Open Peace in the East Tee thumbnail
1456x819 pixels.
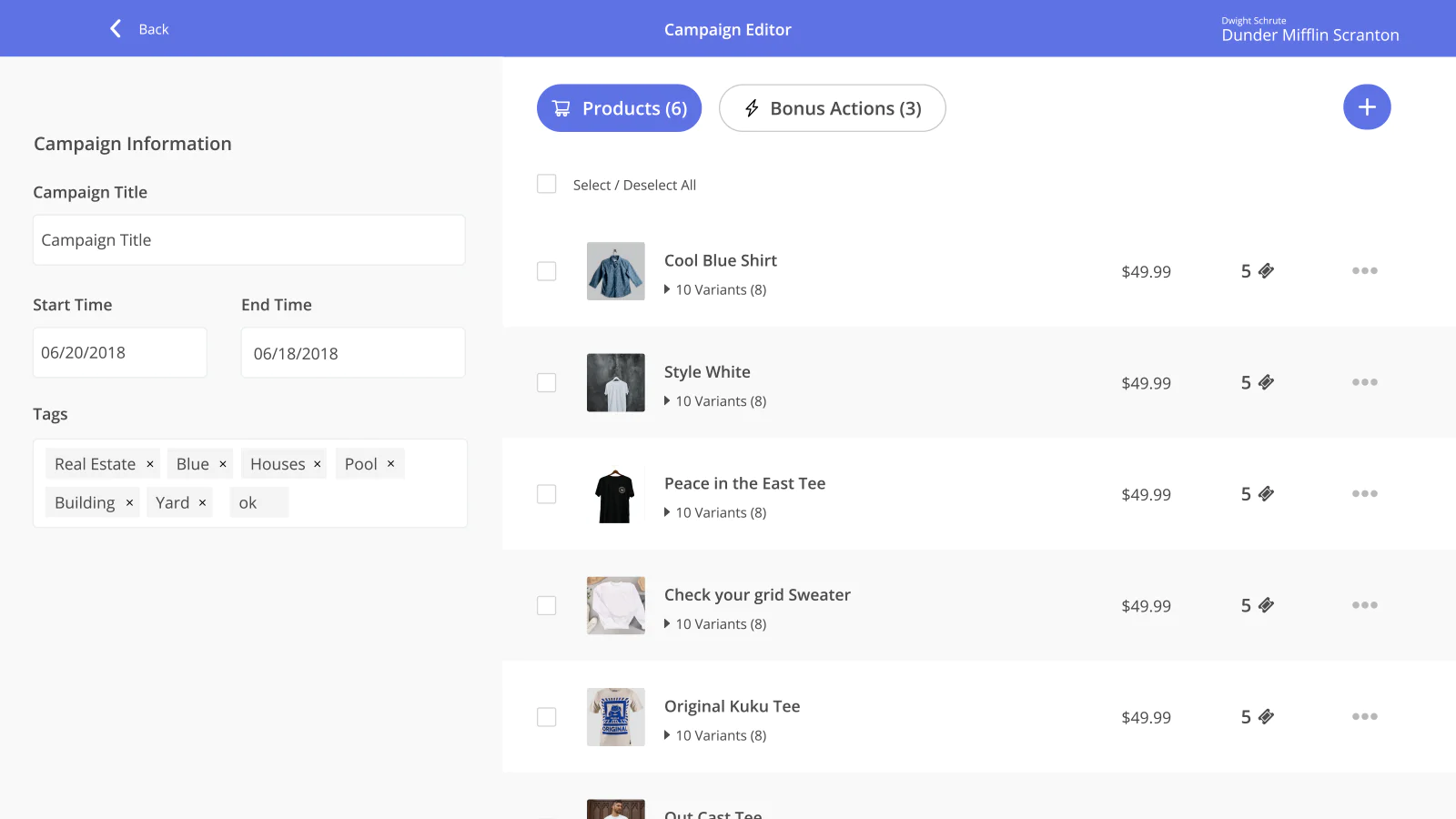click(x=616, y=494)
